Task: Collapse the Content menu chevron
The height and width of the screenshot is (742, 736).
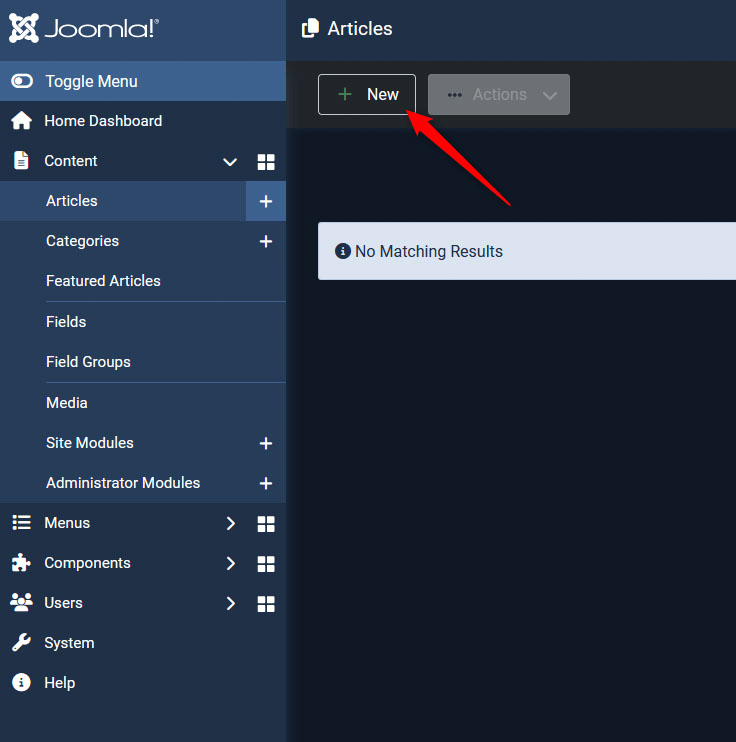Action: tap(230, 162)
